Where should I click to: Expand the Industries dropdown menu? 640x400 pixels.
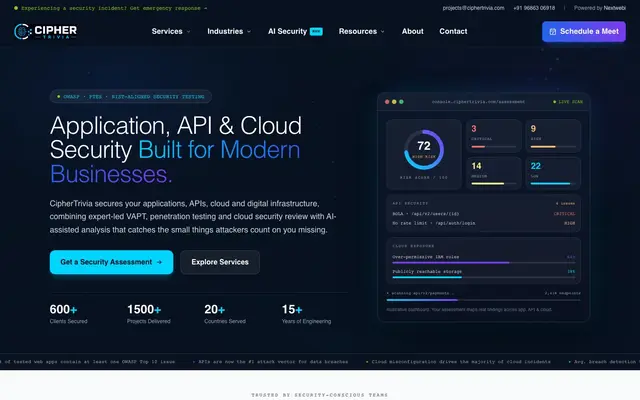229,31
